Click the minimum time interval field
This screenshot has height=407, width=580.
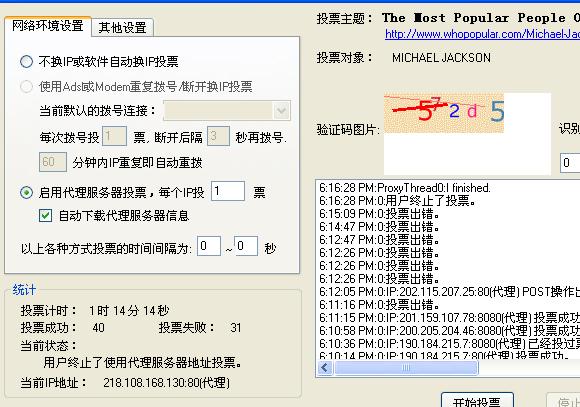(209, 246)
